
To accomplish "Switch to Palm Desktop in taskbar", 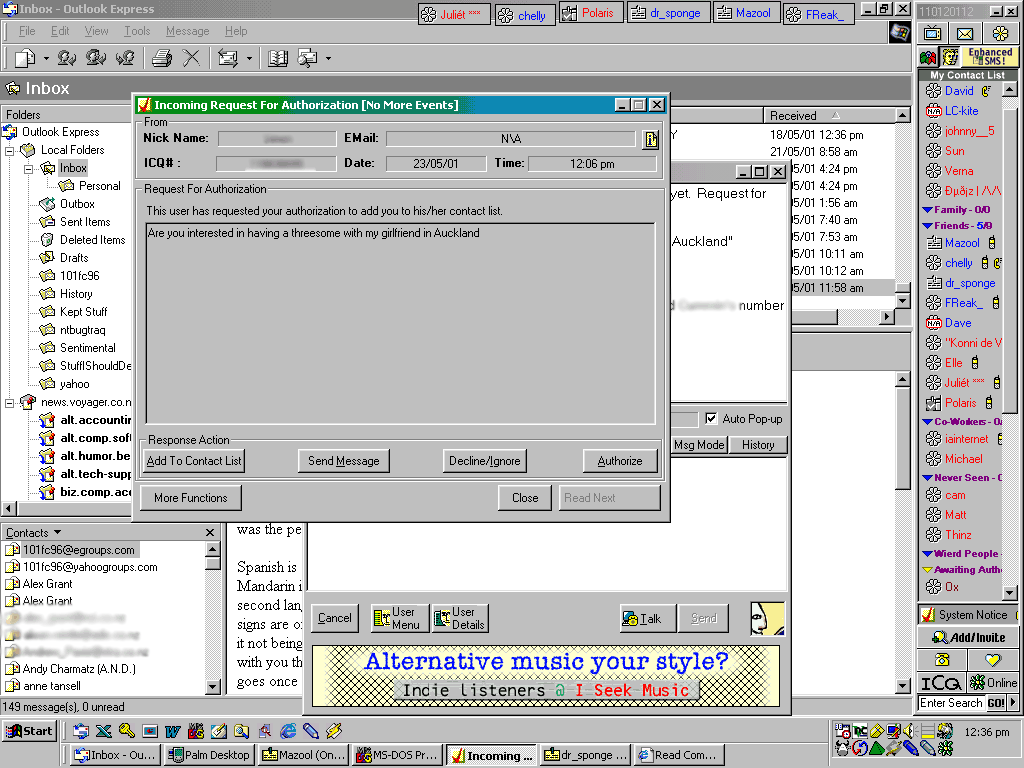I will tap(210, 755).
